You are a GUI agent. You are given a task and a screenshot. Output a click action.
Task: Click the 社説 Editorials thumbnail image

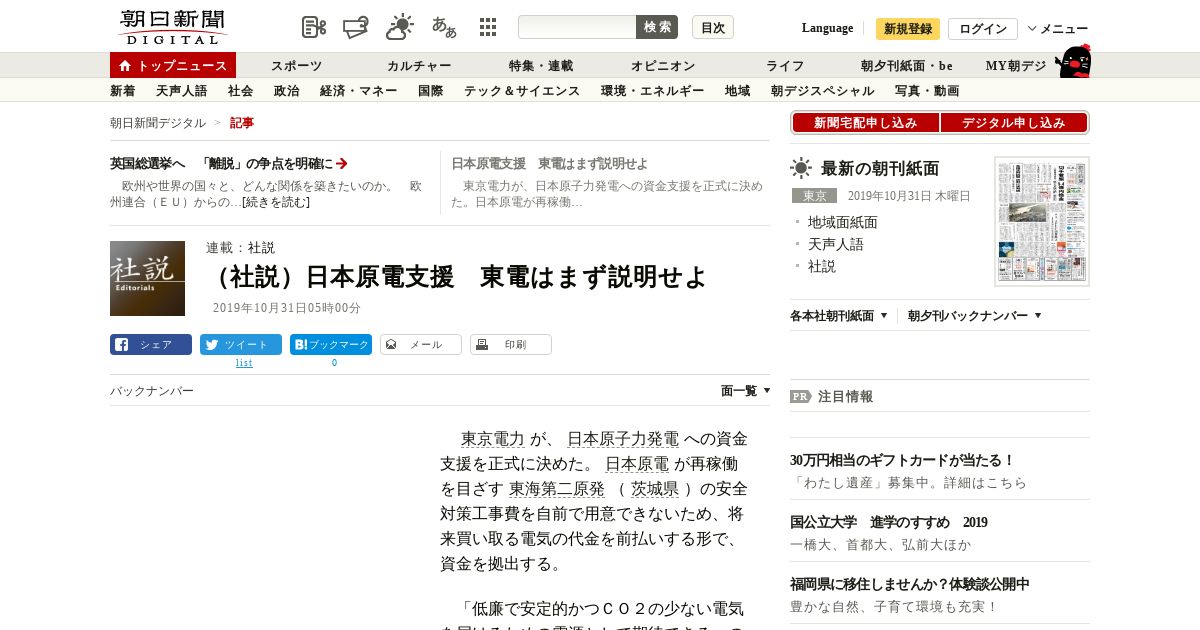147,278
